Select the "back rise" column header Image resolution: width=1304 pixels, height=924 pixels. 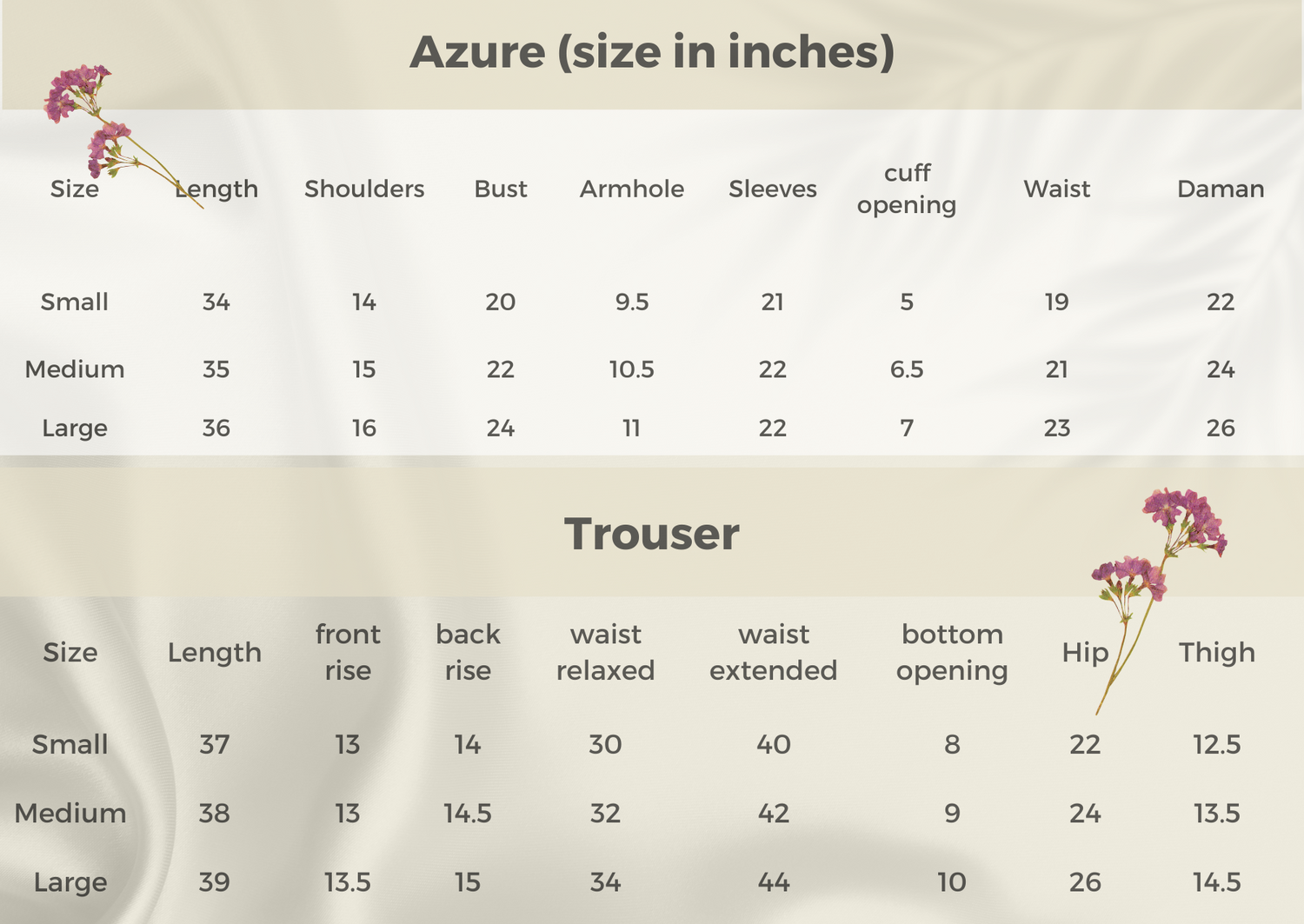pyautogui.click(x=468, y=652)
